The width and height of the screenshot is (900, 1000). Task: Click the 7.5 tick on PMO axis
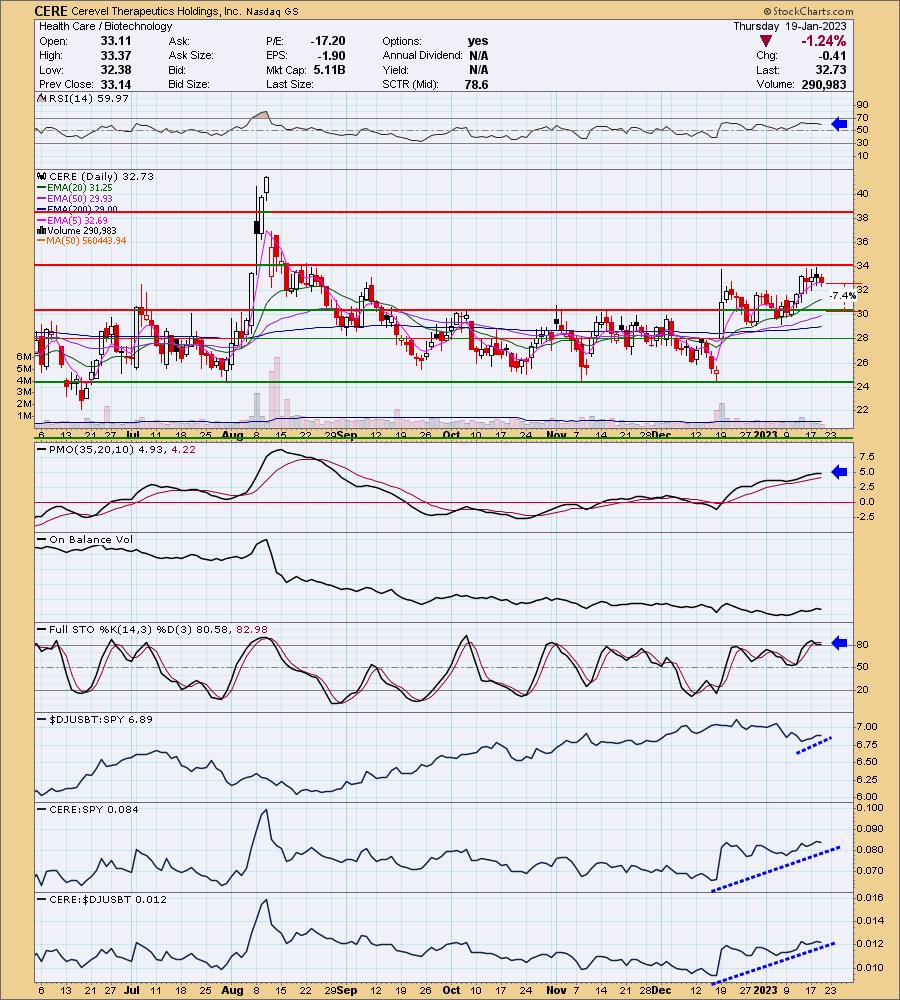[x=867, y=457]
